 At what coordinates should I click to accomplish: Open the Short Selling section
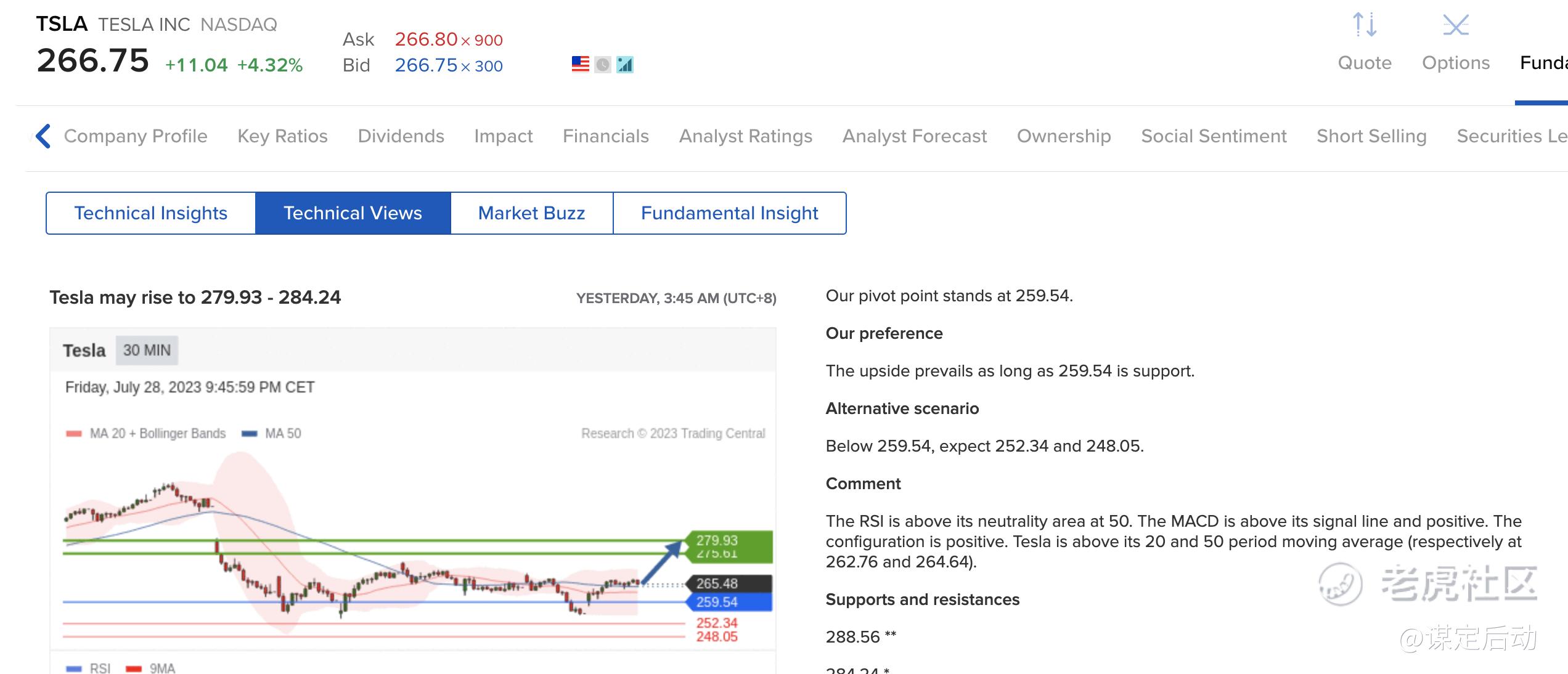pyautogui.click(x=1371, y=136)
